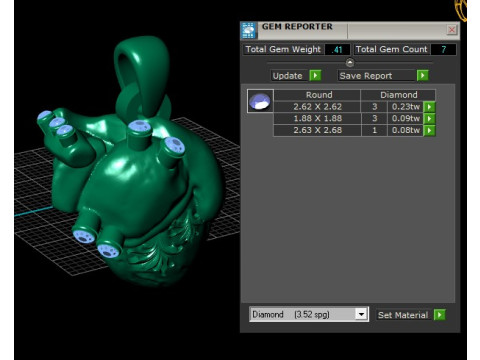Screen dimensions: 480x360
Task: Select the round gem thumbnail
Action: [x=260, y=101]
